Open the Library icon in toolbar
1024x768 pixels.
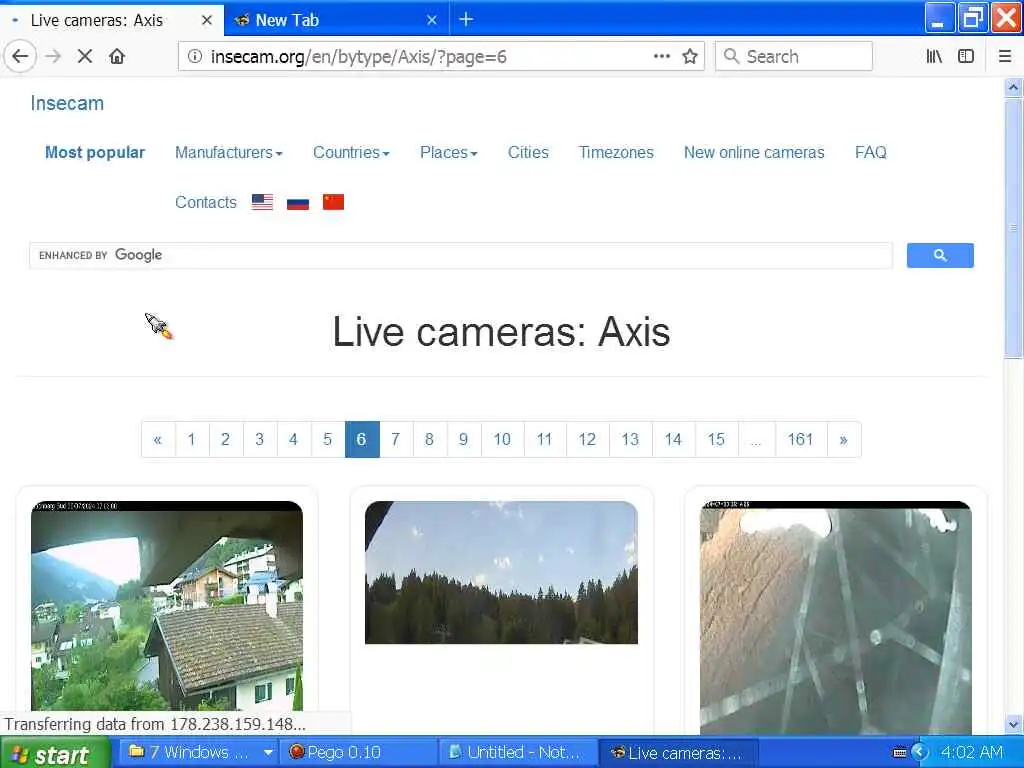[934, 56]
